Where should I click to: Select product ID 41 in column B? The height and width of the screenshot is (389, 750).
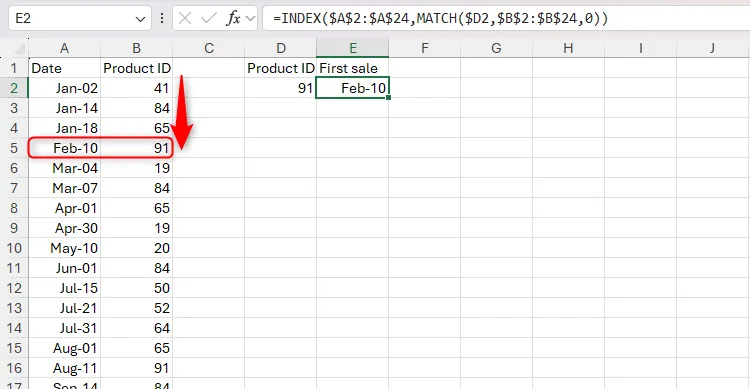pyautogui.click(x=137, y=88)
